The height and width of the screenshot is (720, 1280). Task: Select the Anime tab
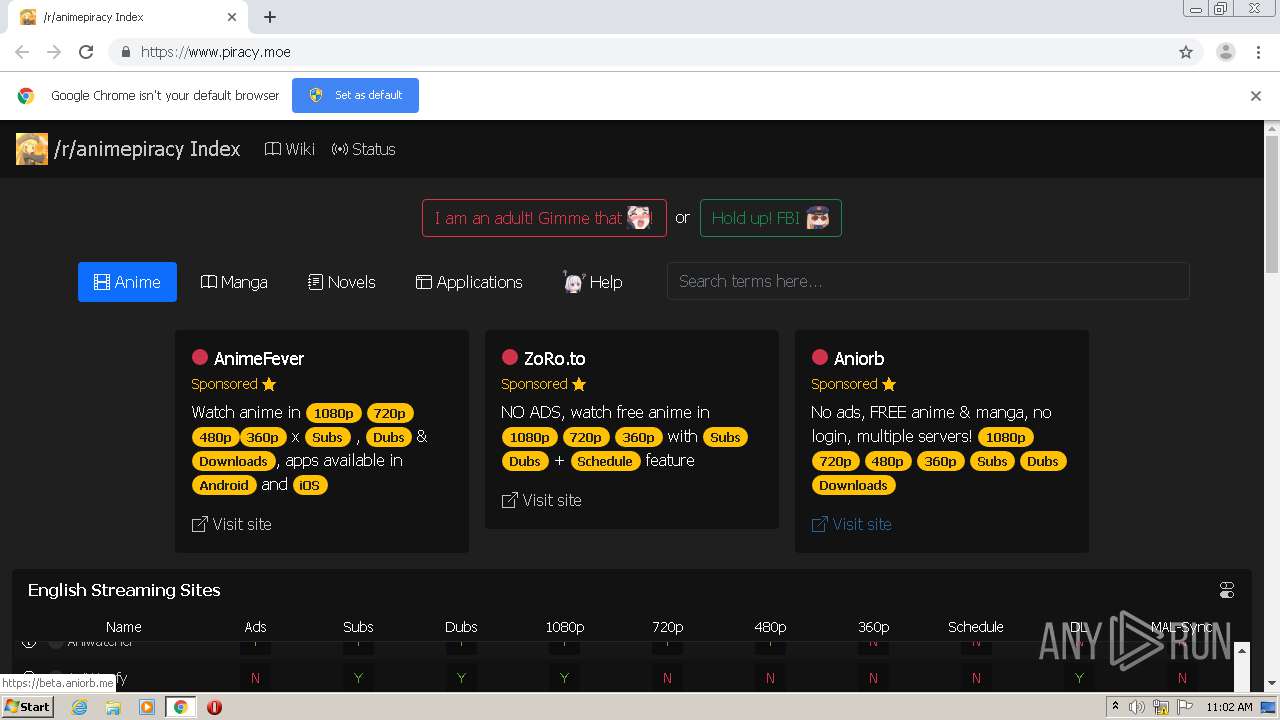point(127,282)
